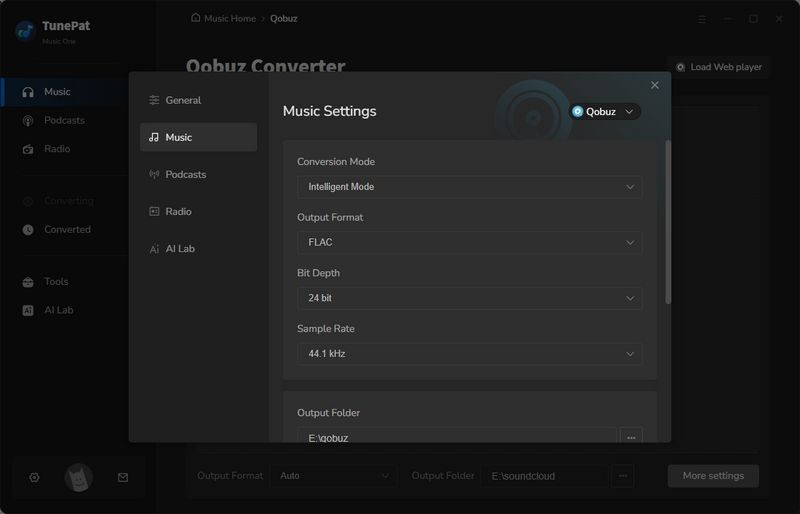The width and height of the screenshot is (800, 514).
Task: Click the More settings button
Action: 713,476
